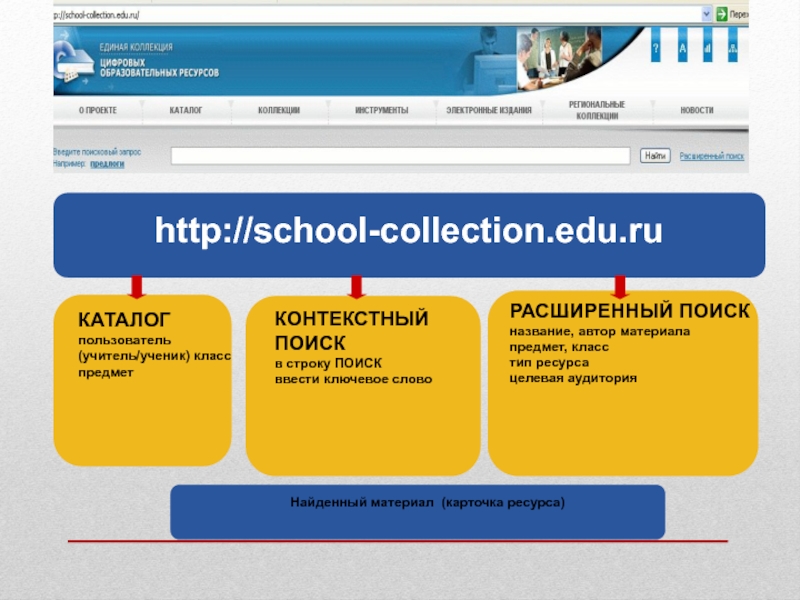Open the 'ЭЛЕКТРОННЫЕ ИЗДАНИЯ' menu item

pos(489,110)
